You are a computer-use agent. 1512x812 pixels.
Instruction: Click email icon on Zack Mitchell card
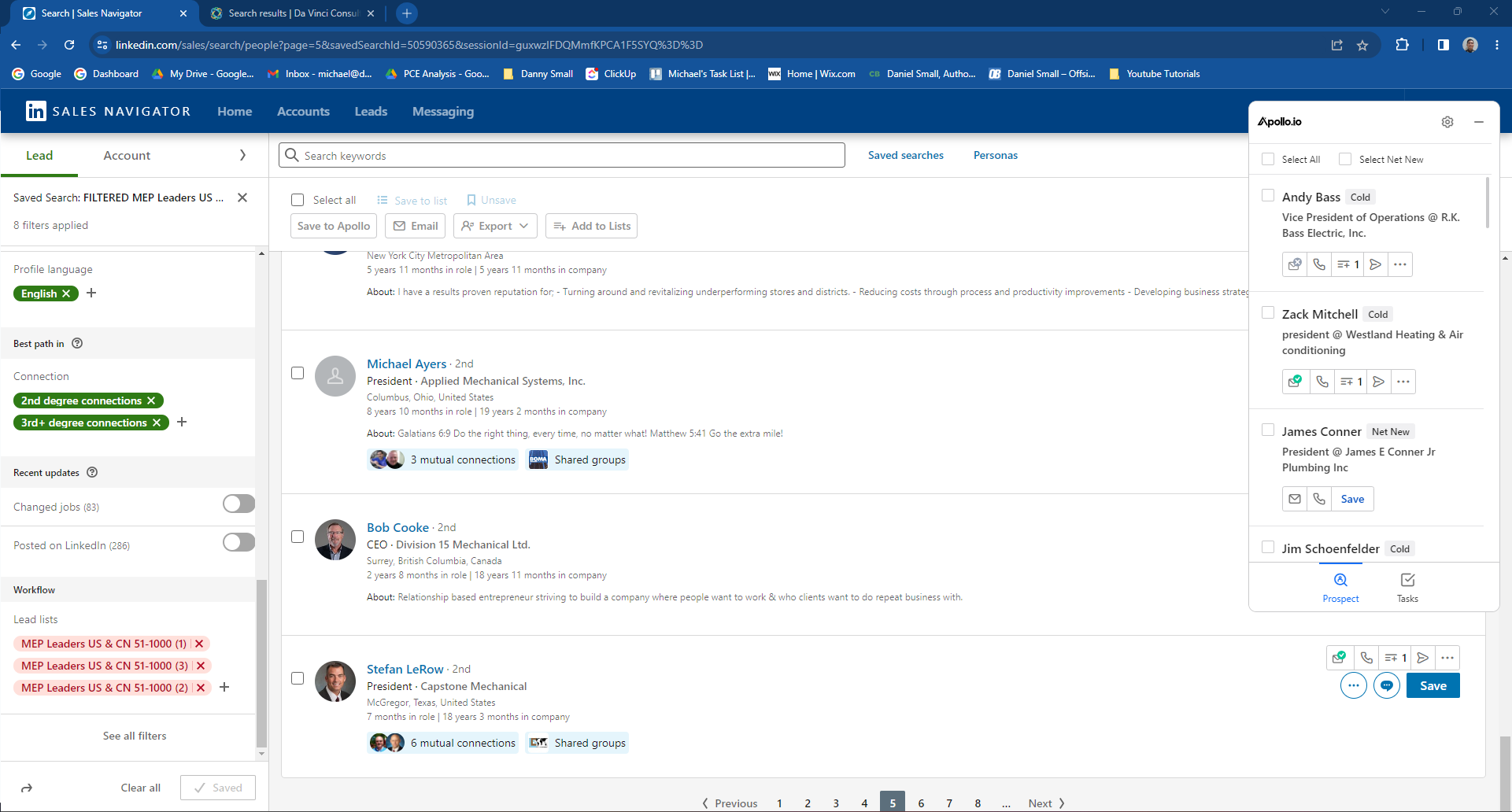(1296, 382)
